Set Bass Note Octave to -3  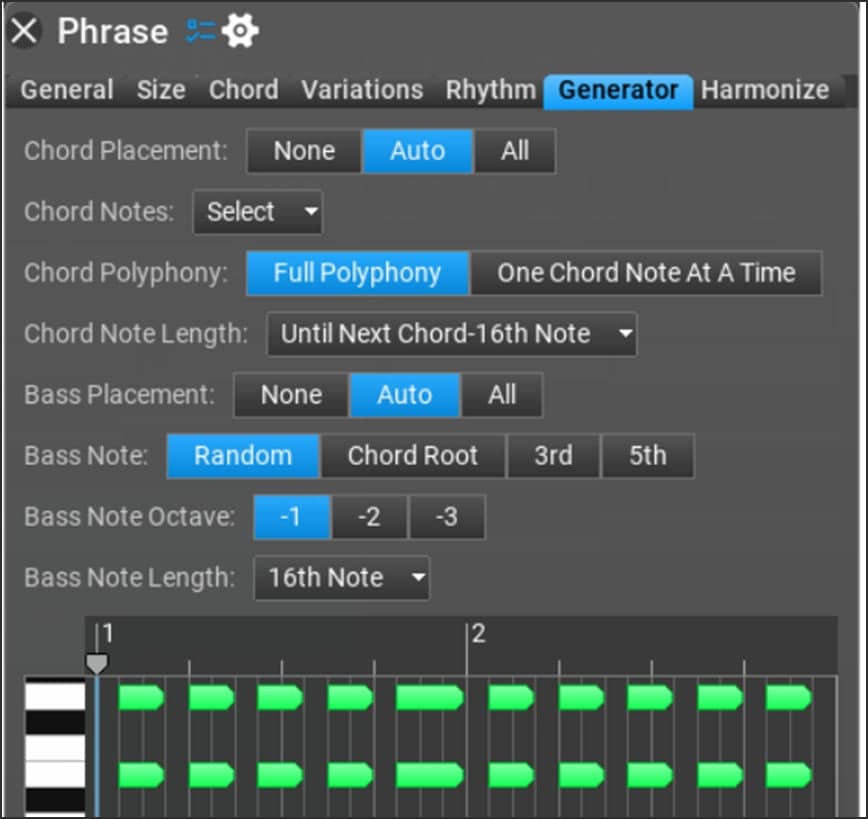447,517
